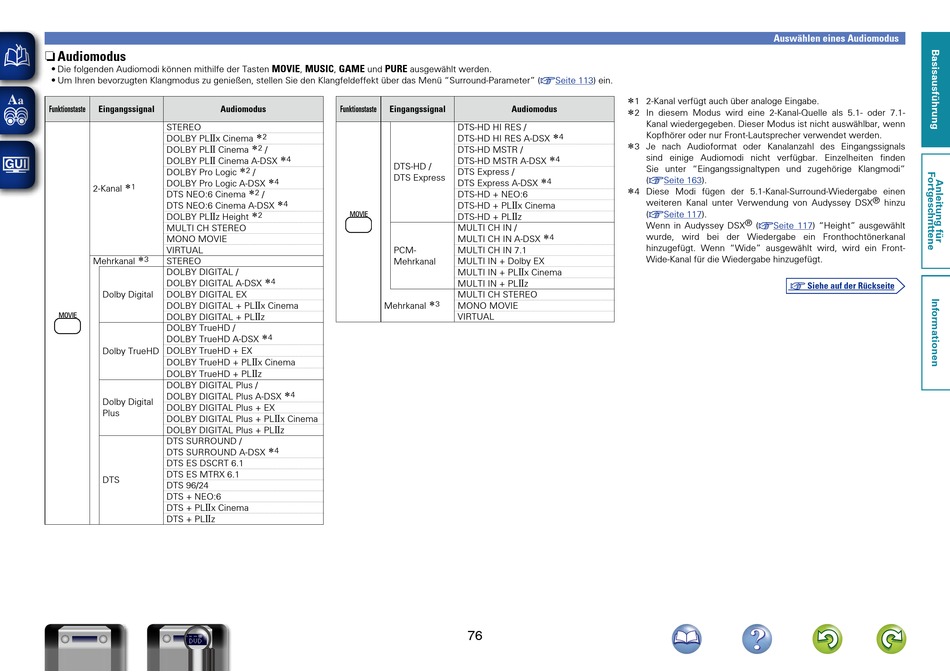Switch to the Basisausführung tab
The height and width of the screenshot is (672, 950).
pos(935,89)
